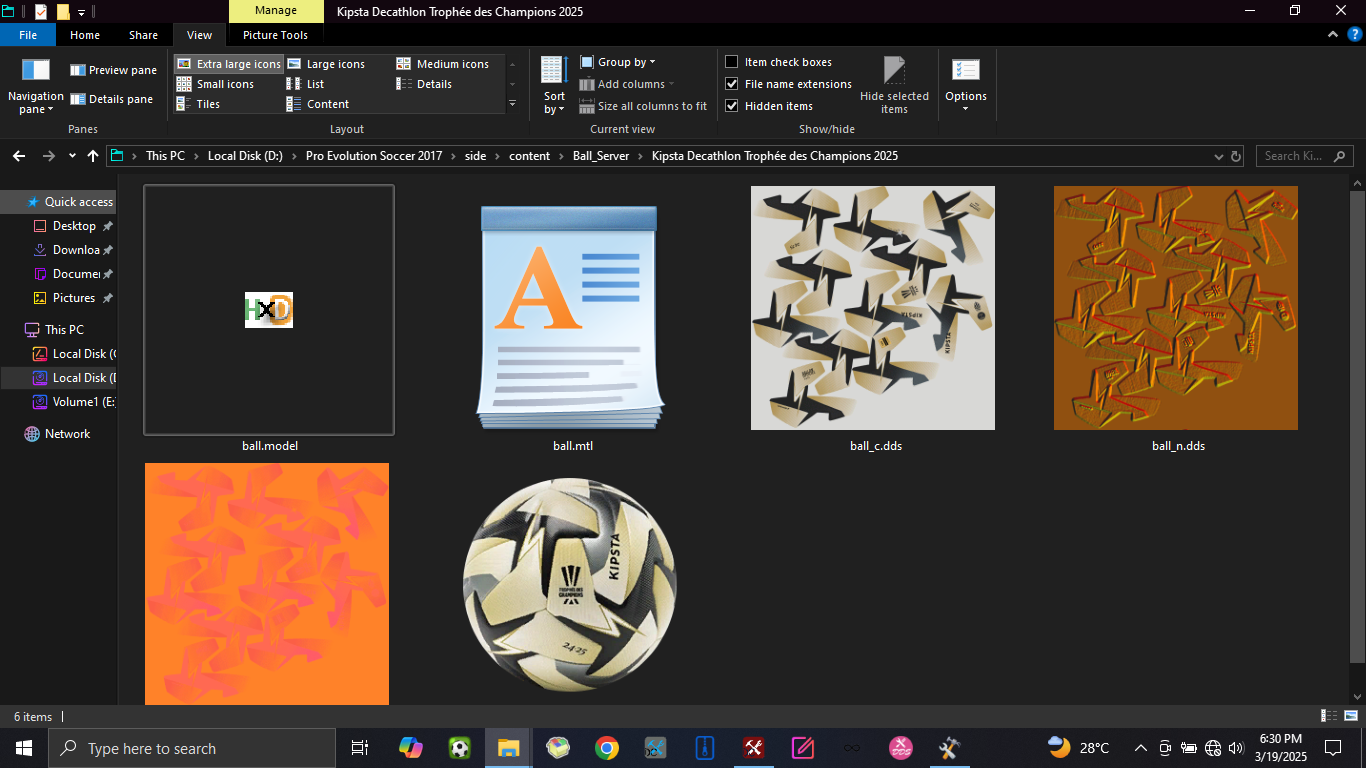Screen dimensions: 1366x768
Task: Click Type here to search box
Action: pos(192,748)
